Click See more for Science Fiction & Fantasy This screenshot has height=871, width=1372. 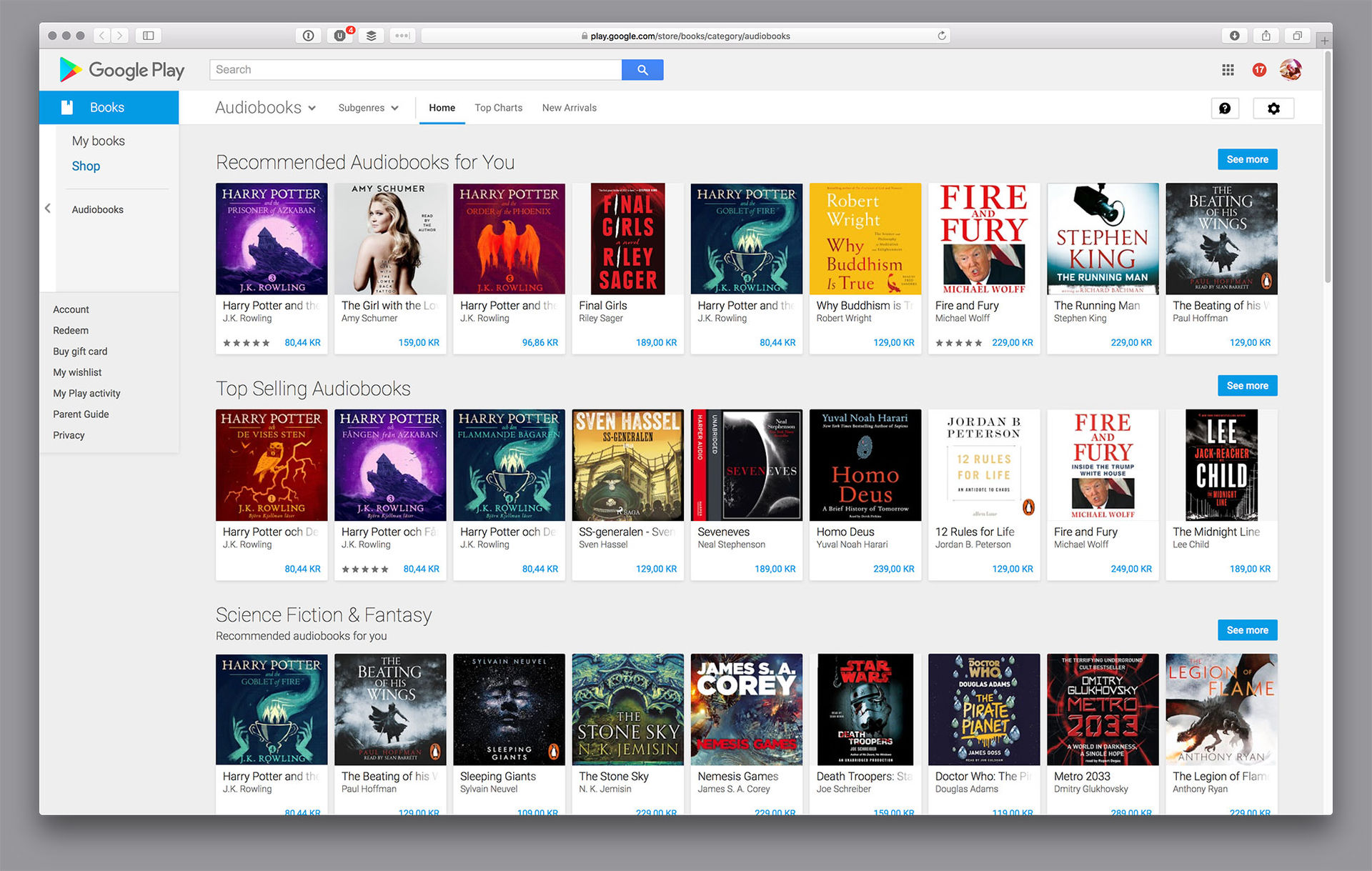1247,630
